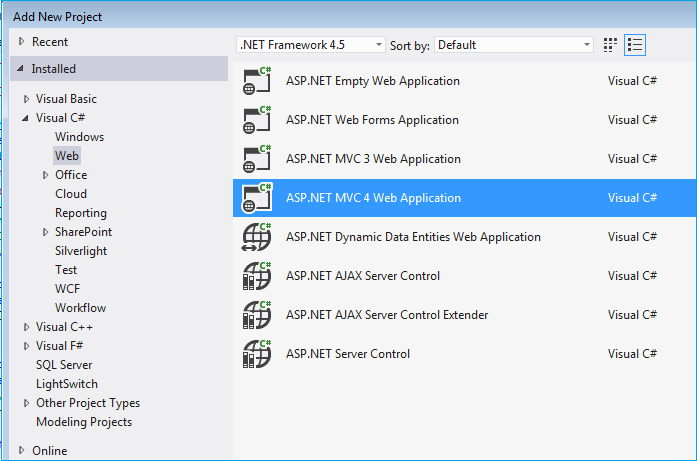Click the ASP.NET Empty Web Application icon
This screenshot has width=697, height=461.
(x=258, y=82)
